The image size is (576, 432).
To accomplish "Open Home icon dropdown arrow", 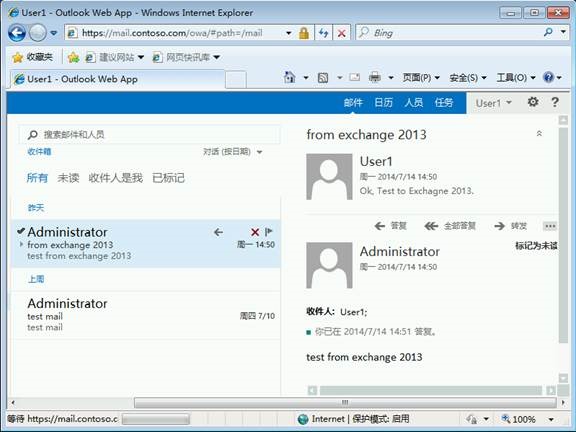I will (x=306, y=78).
